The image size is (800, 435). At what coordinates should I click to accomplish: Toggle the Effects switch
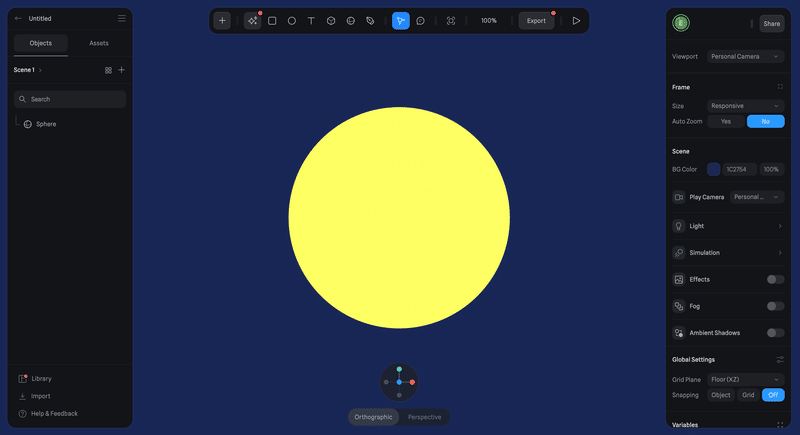click(x=775, y=279)
